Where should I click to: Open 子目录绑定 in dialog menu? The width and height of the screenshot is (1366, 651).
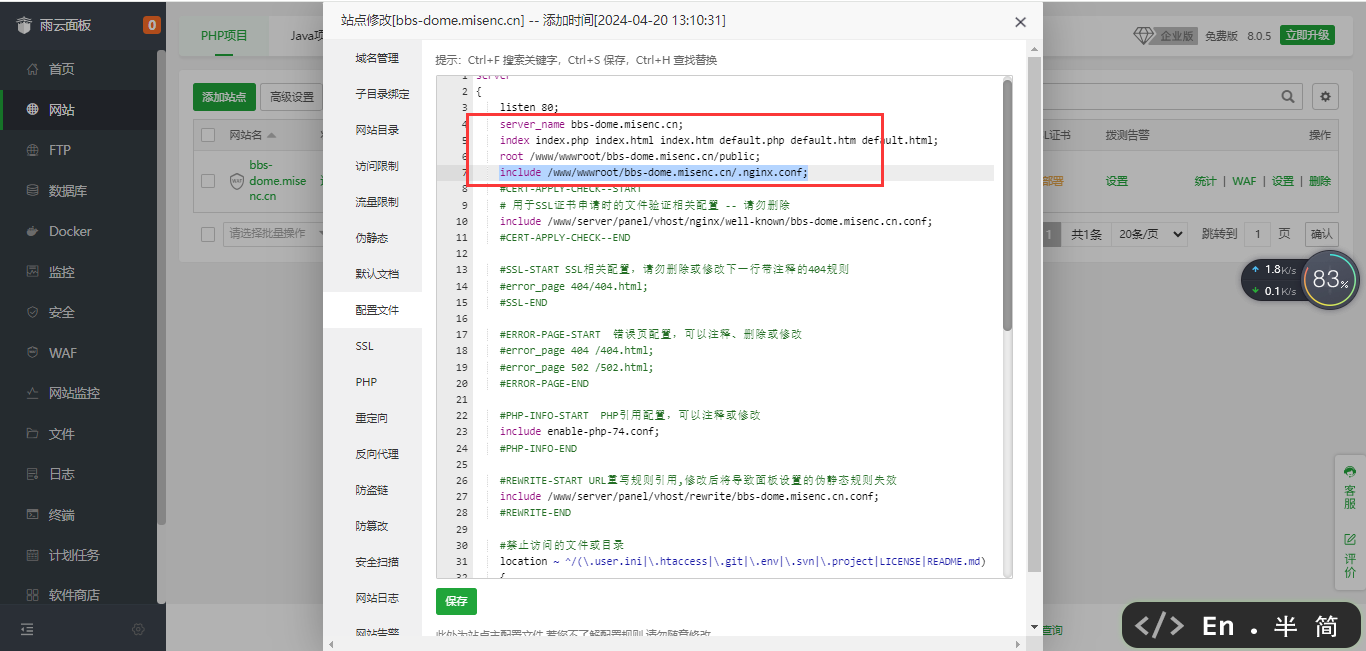pos(382,94)
